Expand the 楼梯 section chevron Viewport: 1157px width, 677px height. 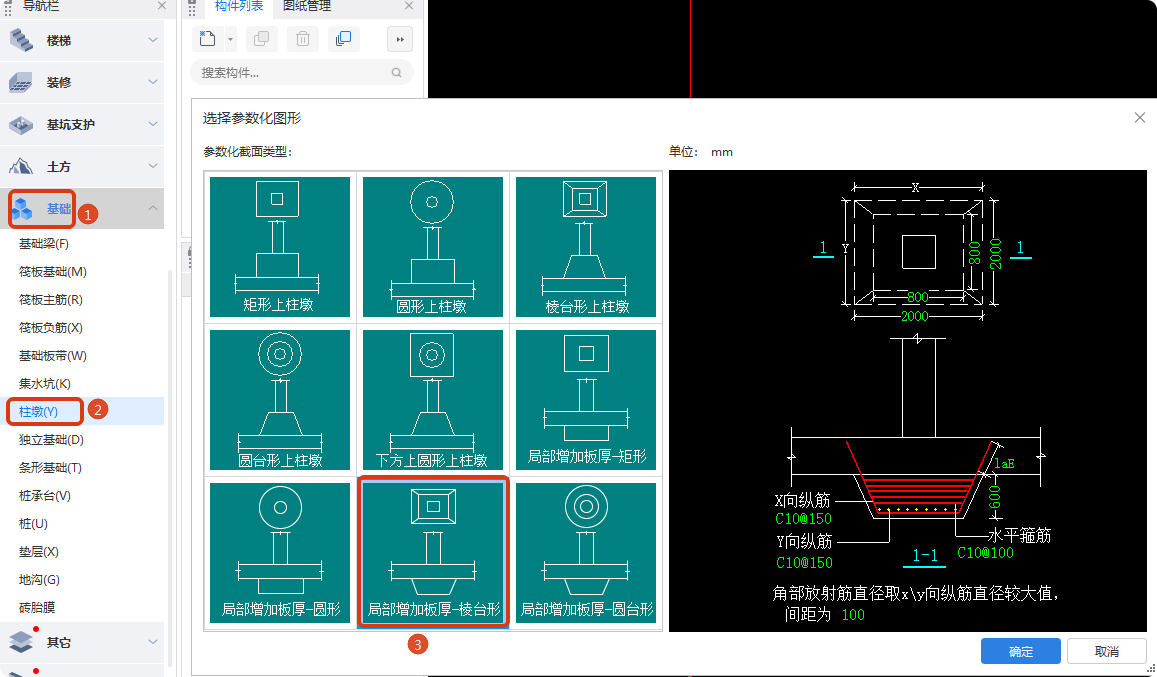click(153, 40)
